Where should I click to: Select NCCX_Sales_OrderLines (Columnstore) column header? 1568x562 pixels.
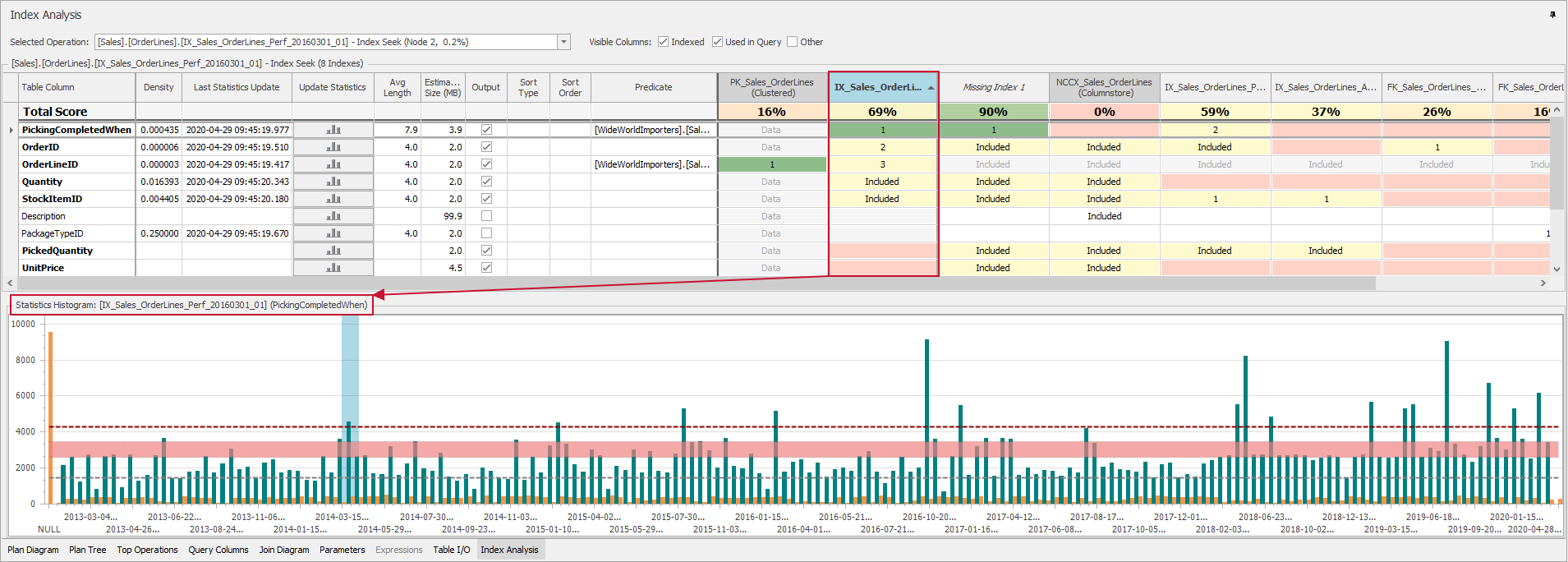(x=1104, y=87)
